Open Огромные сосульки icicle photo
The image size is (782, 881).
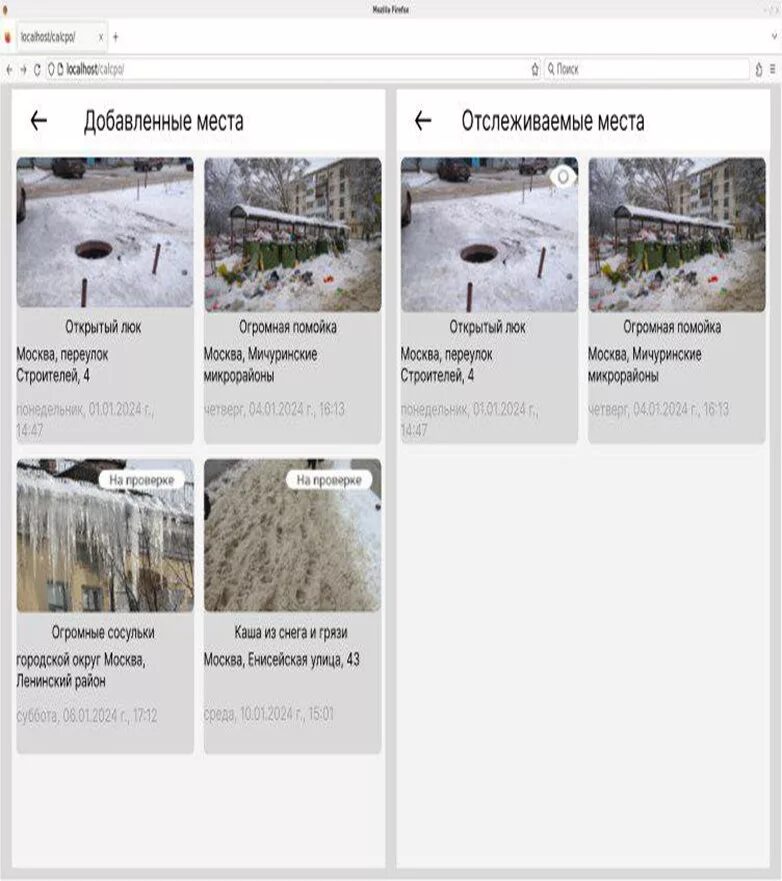tap(105, 535)
